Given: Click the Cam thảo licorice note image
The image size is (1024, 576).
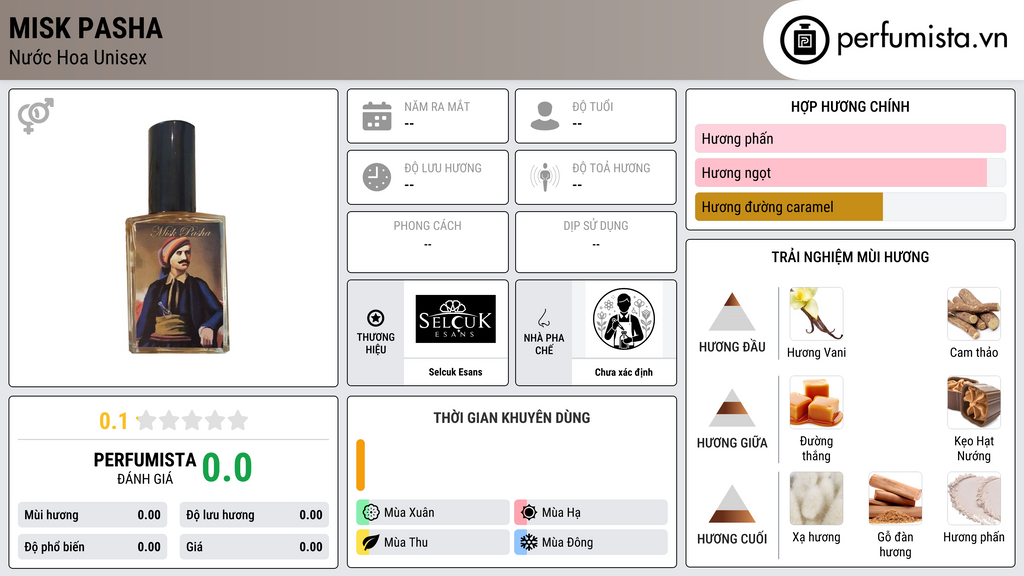Looking at the screenshot, I should [974, 314].
